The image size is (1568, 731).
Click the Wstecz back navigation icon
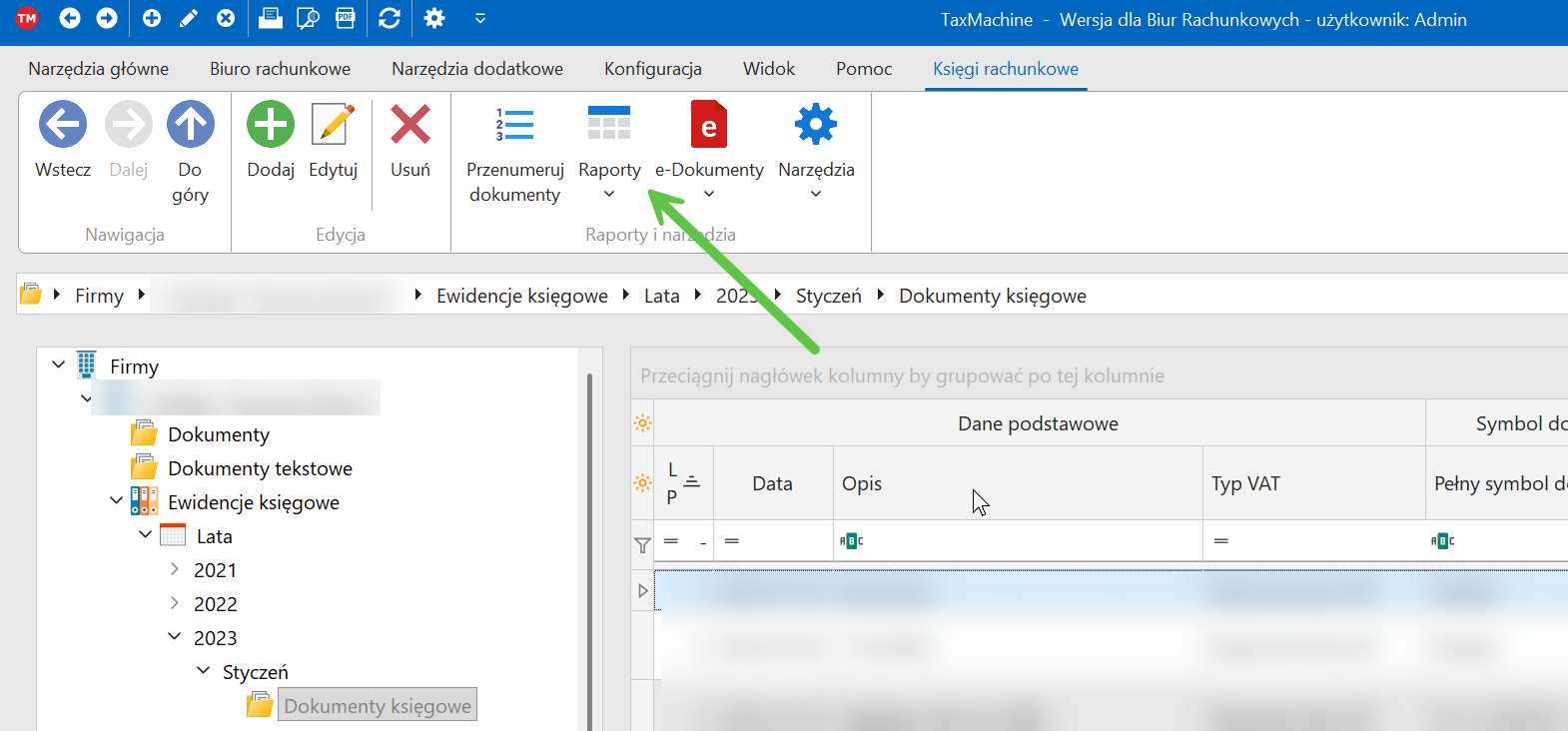point(63,126)
